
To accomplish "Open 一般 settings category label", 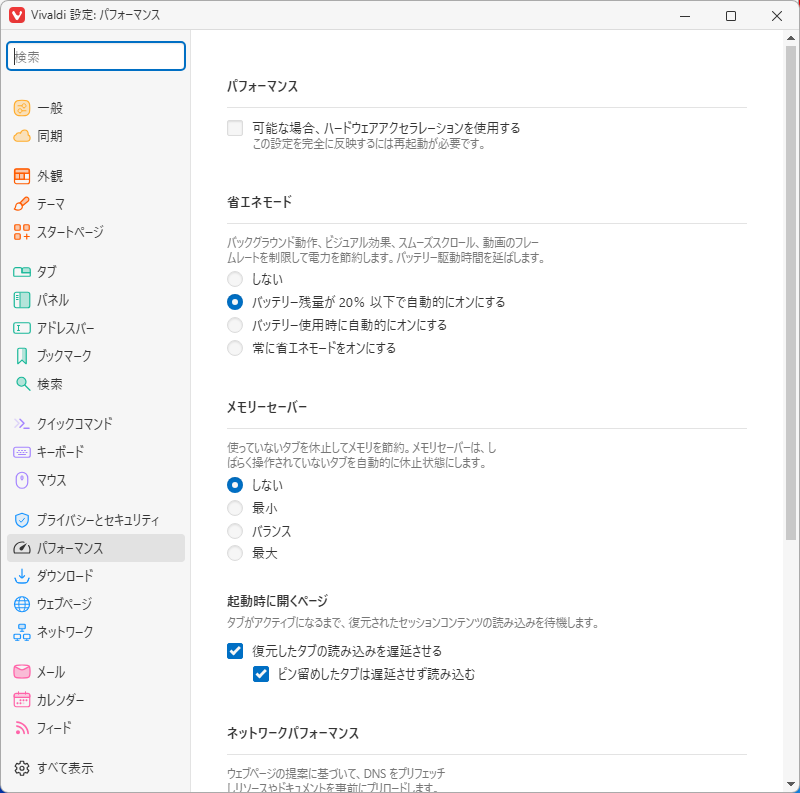I will (50, 108).
